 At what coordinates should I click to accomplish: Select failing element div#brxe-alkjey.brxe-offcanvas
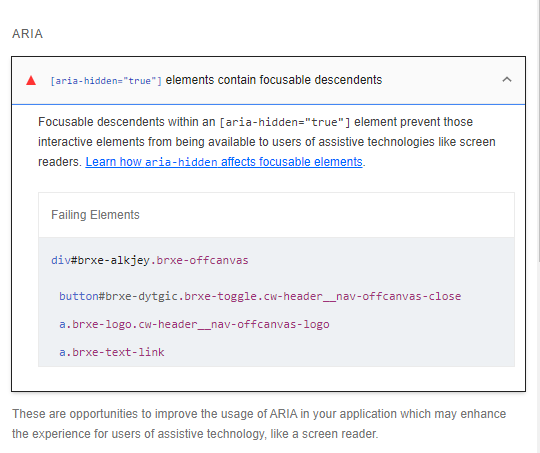point(149,260)
